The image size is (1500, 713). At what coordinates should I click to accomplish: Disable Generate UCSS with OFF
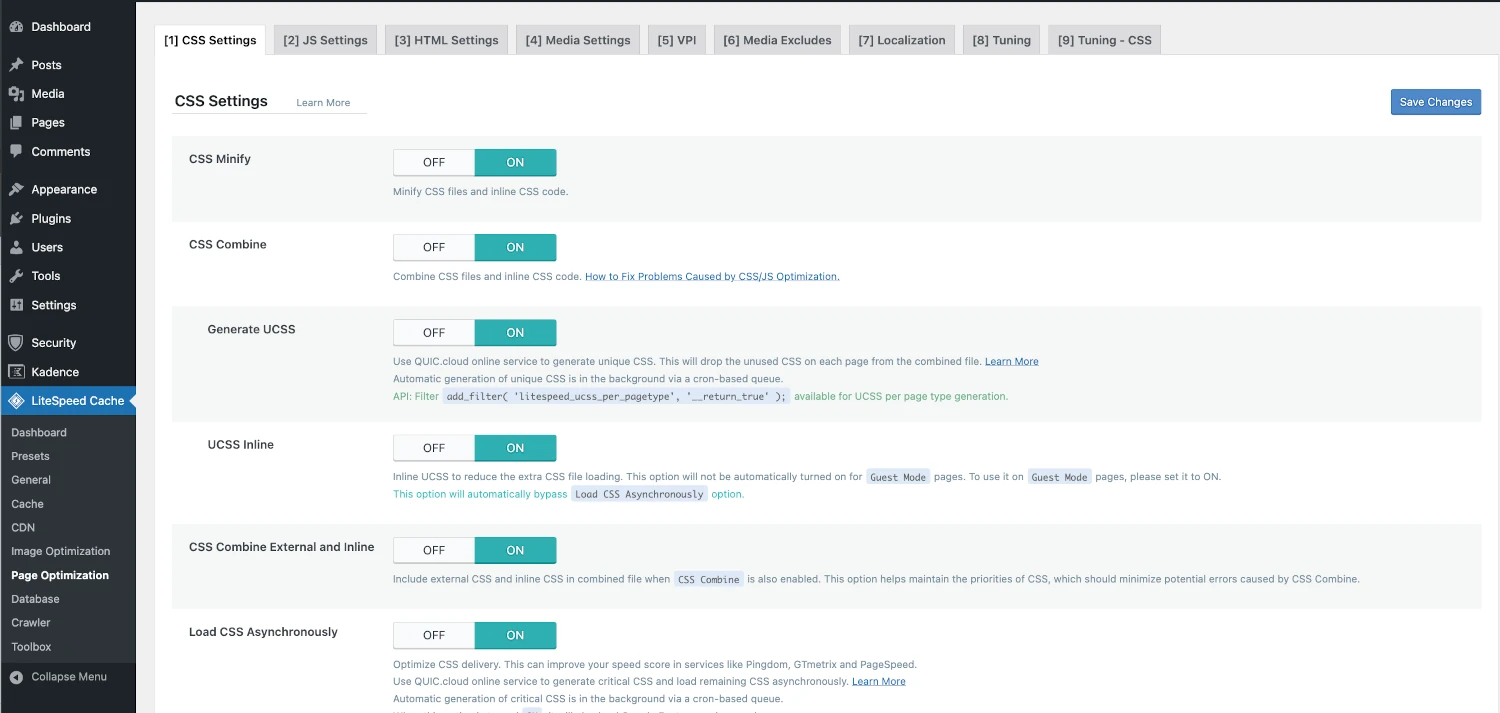(434, 333)
